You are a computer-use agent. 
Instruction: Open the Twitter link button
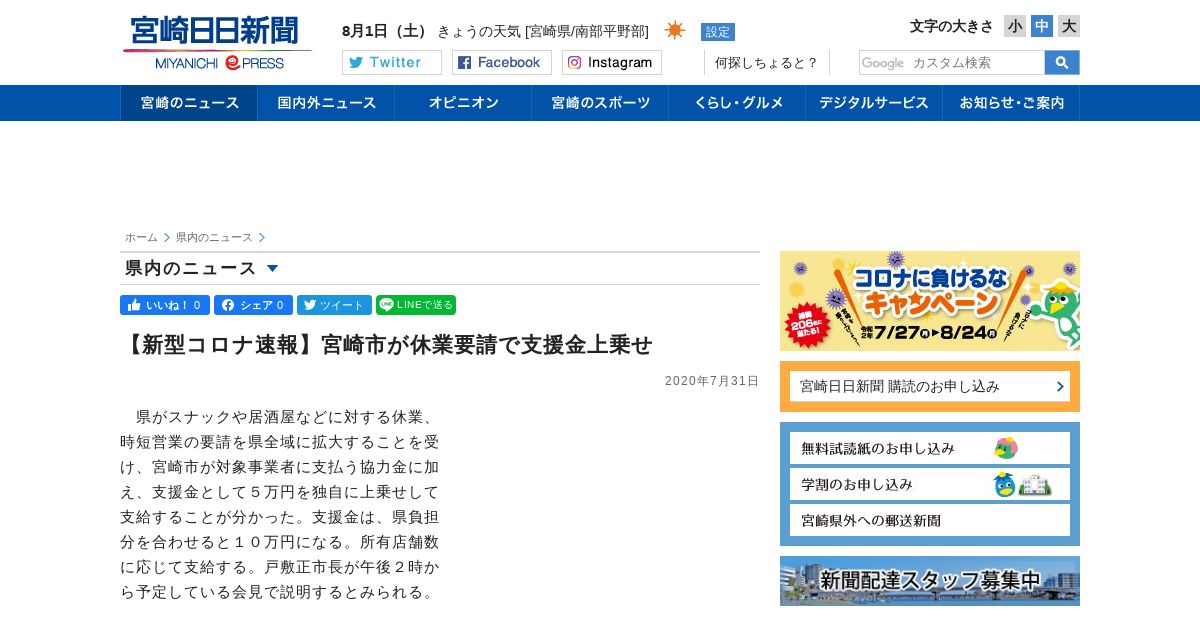(x=392, y=62)
